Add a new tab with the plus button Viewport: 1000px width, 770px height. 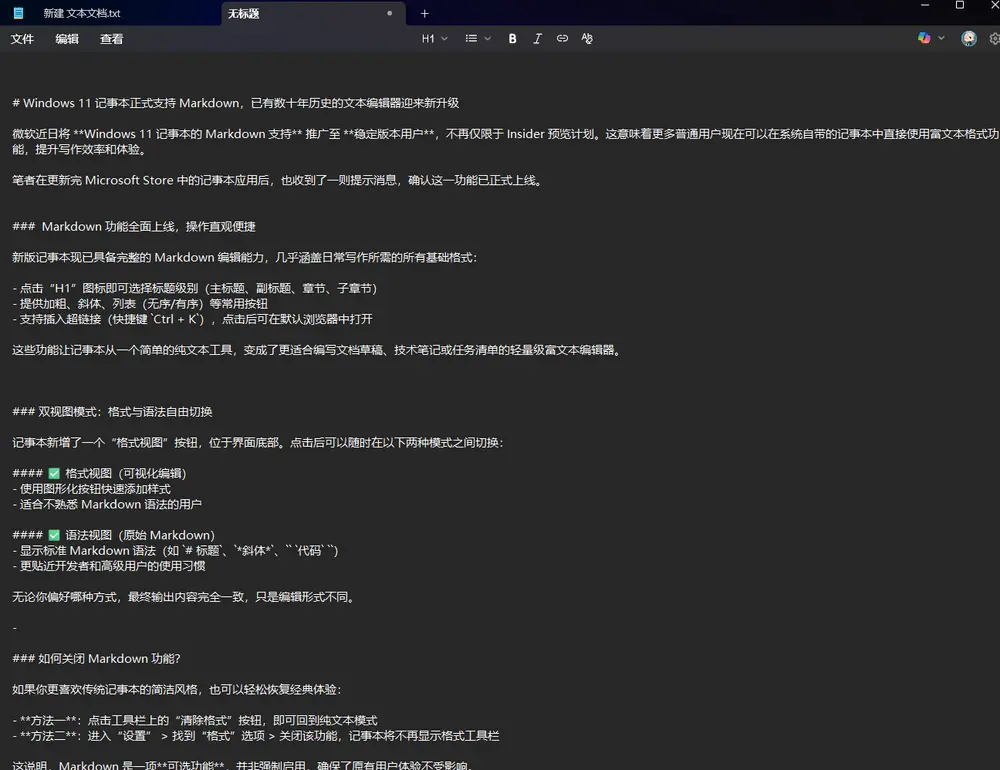pyautogui.click(x=425, y=13)
